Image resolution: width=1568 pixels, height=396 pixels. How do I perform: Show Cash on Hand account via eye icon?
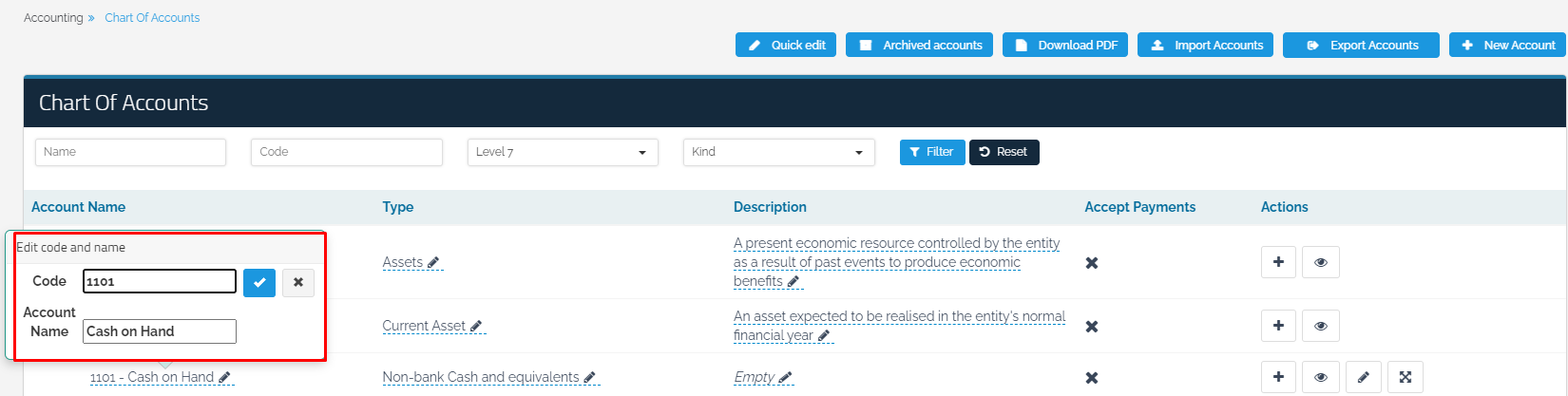click(1321, 377)
